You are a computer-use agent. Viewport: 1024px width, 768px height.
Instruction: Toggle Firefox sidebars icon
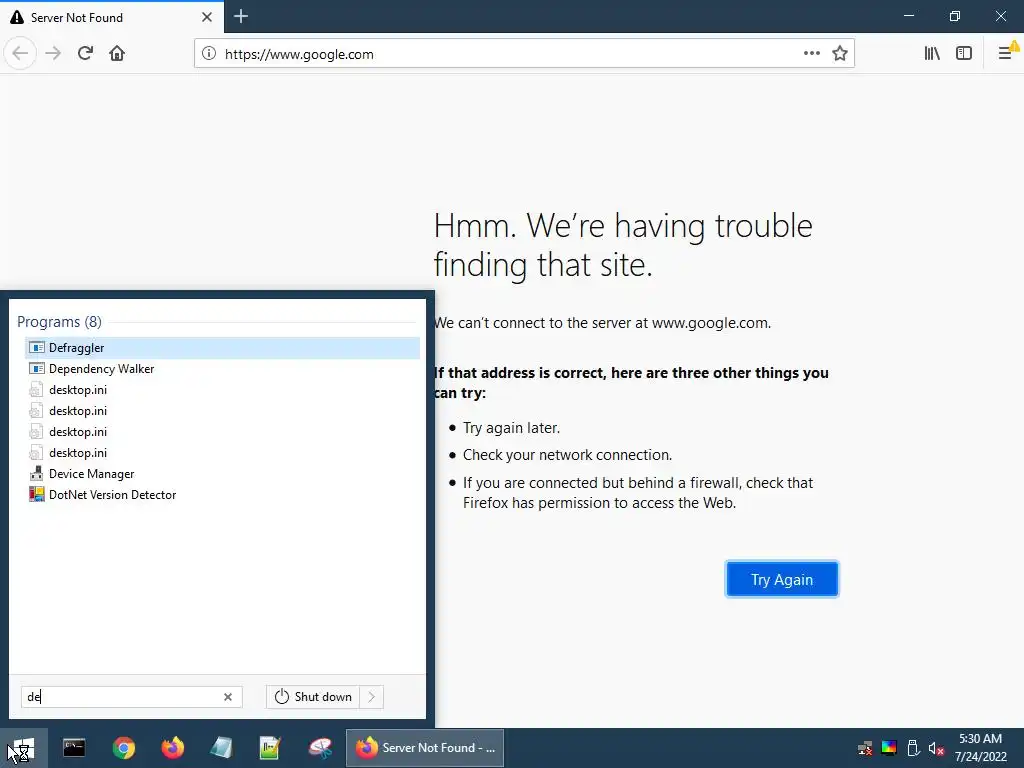(964, 54)
